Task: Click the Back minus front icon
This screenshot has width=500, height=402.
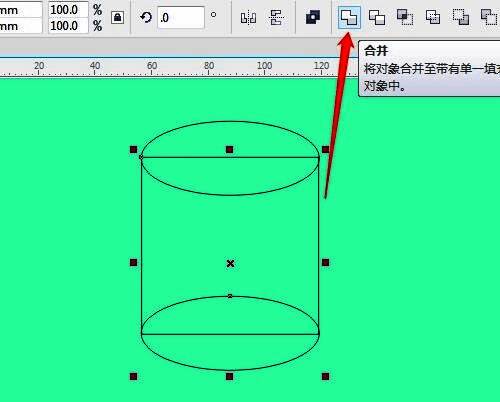Action: coord(489,17)
